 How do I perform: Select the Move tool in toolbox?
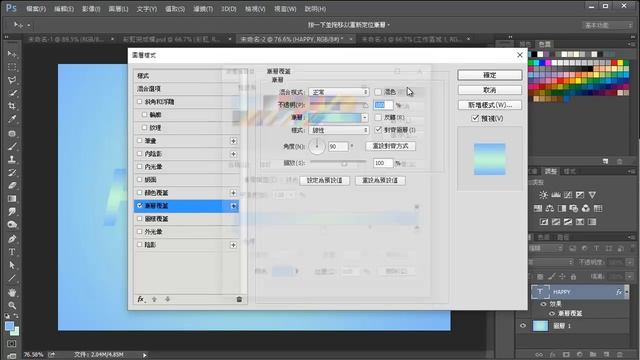pos(12,54)
